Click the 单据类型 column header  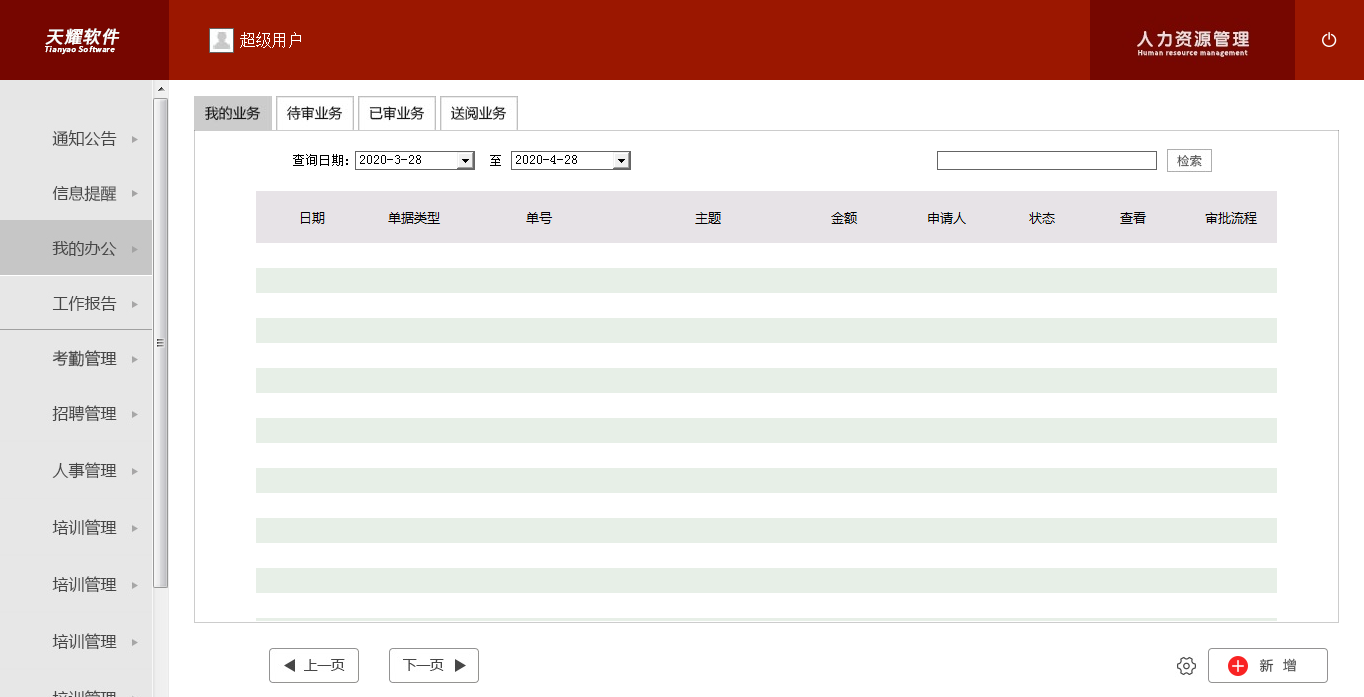[414, 218]
